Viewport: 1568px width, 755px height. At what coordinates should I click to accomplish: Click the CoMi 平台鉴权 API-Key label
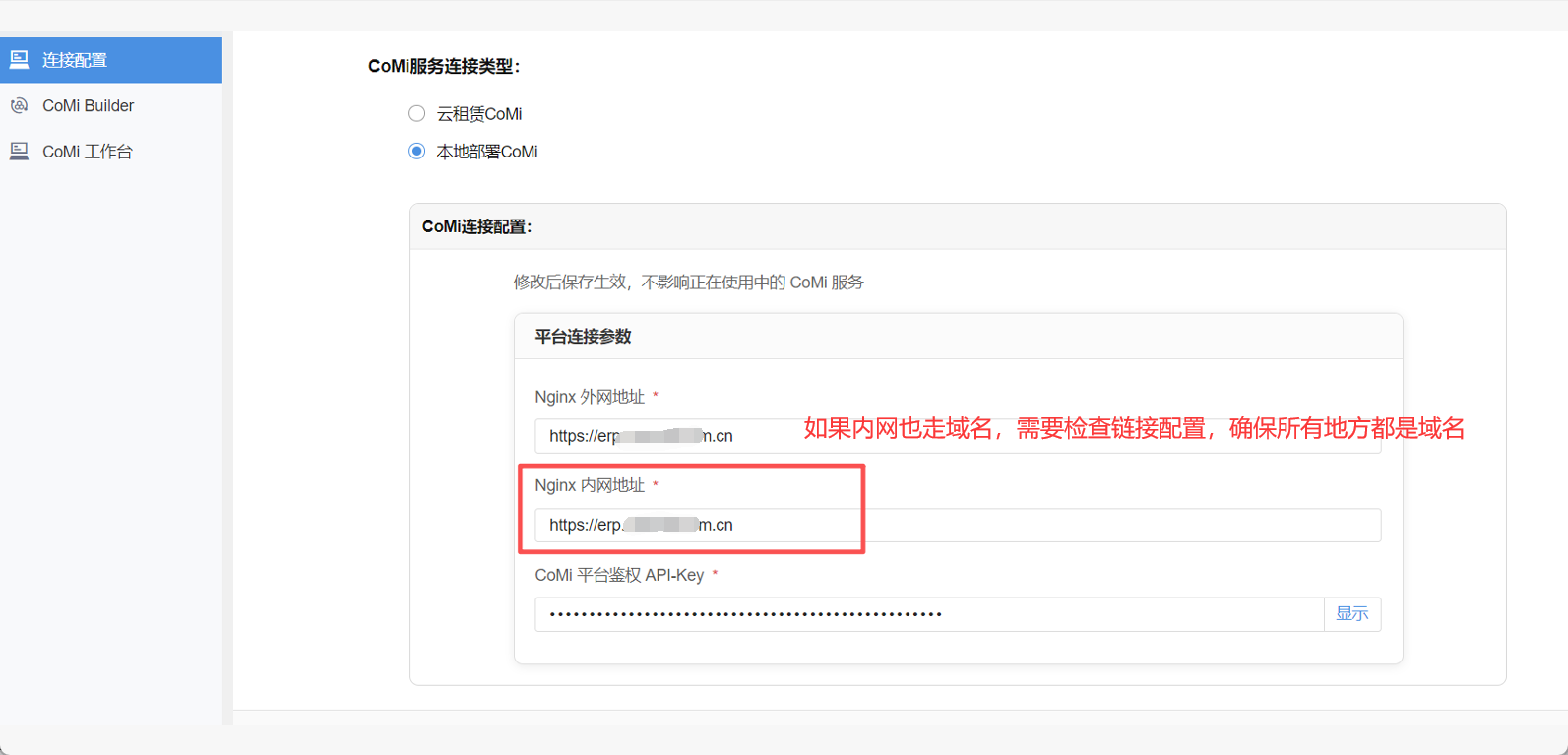(619, 575)
